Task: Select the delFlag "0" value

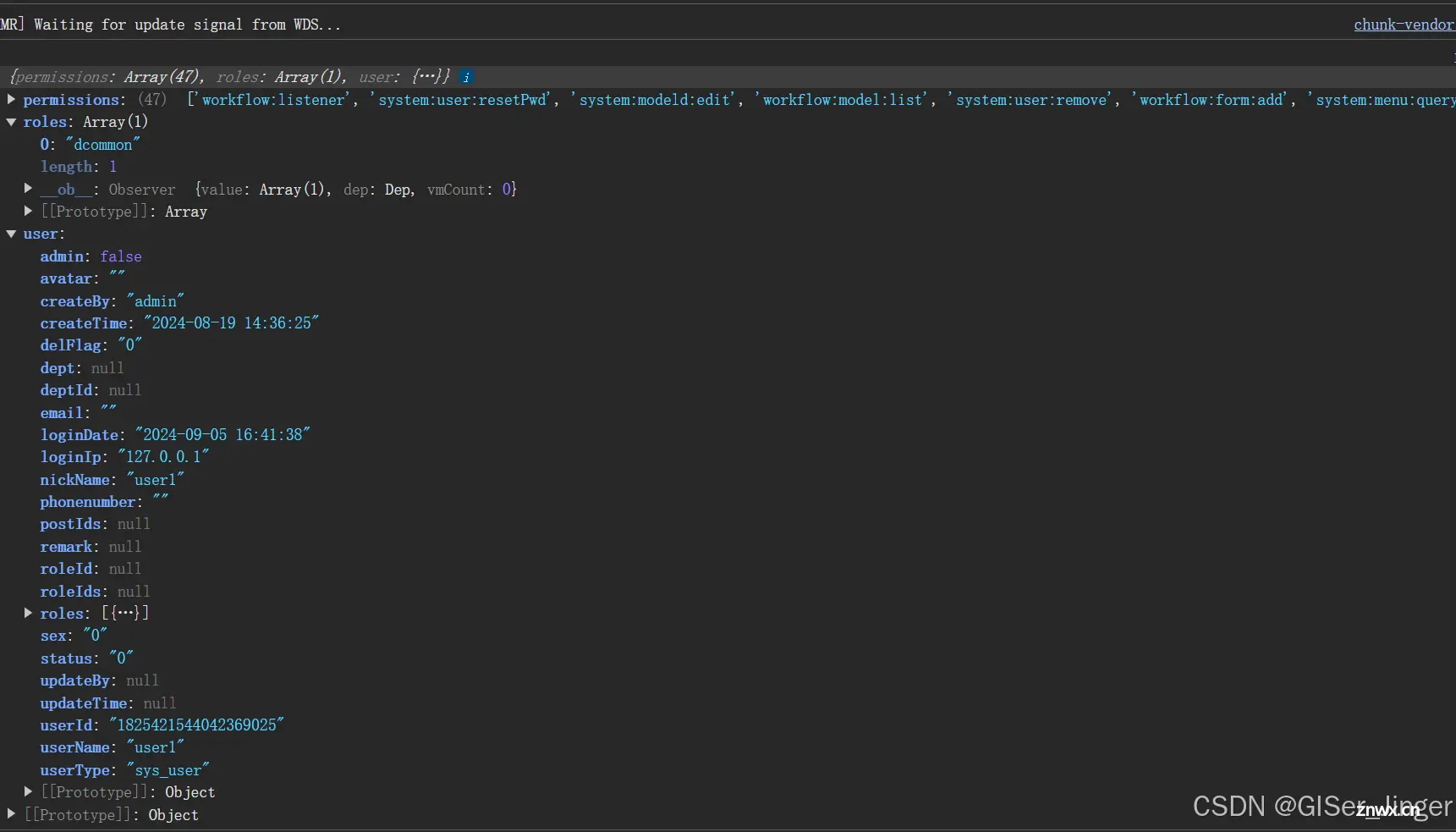Action: [x=129, y=345]
